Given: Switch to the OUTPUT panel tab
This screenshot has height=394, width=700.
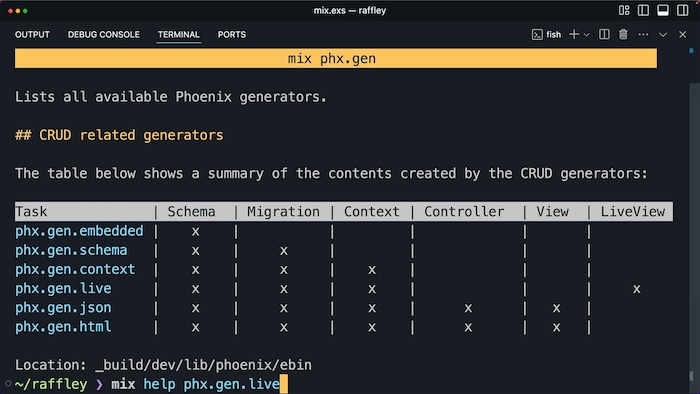Looking at the screenshot, I should click(32, 34).
